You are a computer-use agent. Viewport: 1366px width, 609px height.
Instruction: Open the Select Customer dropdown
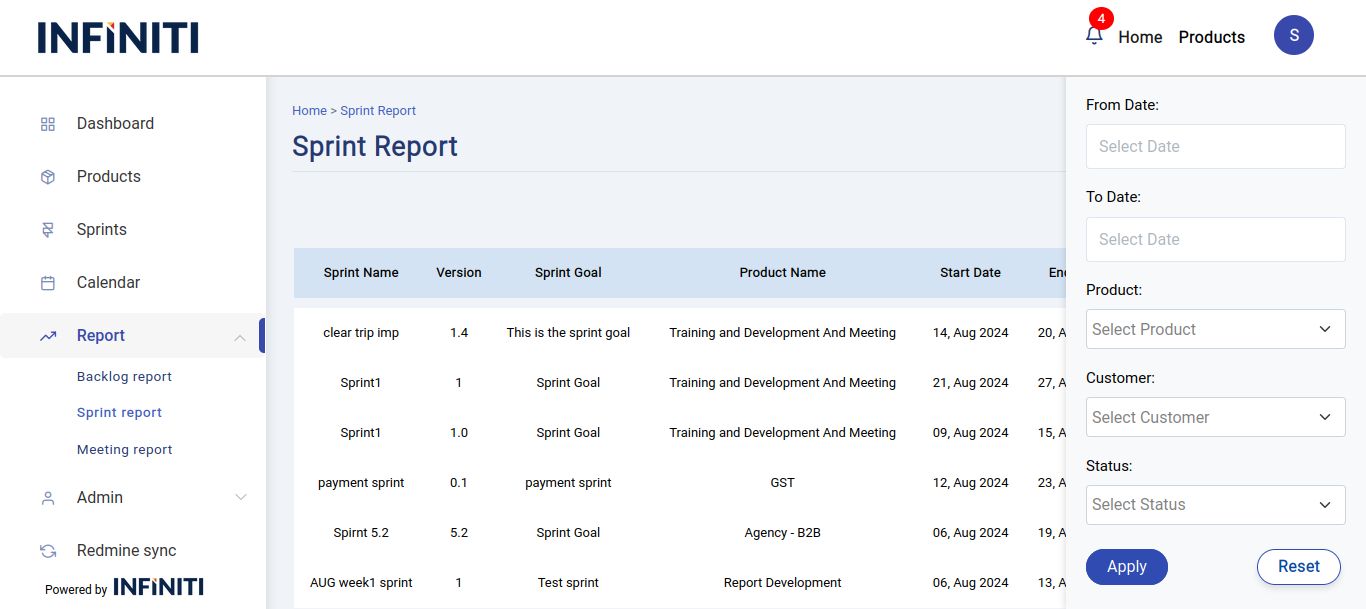(x=1215, y=417)
